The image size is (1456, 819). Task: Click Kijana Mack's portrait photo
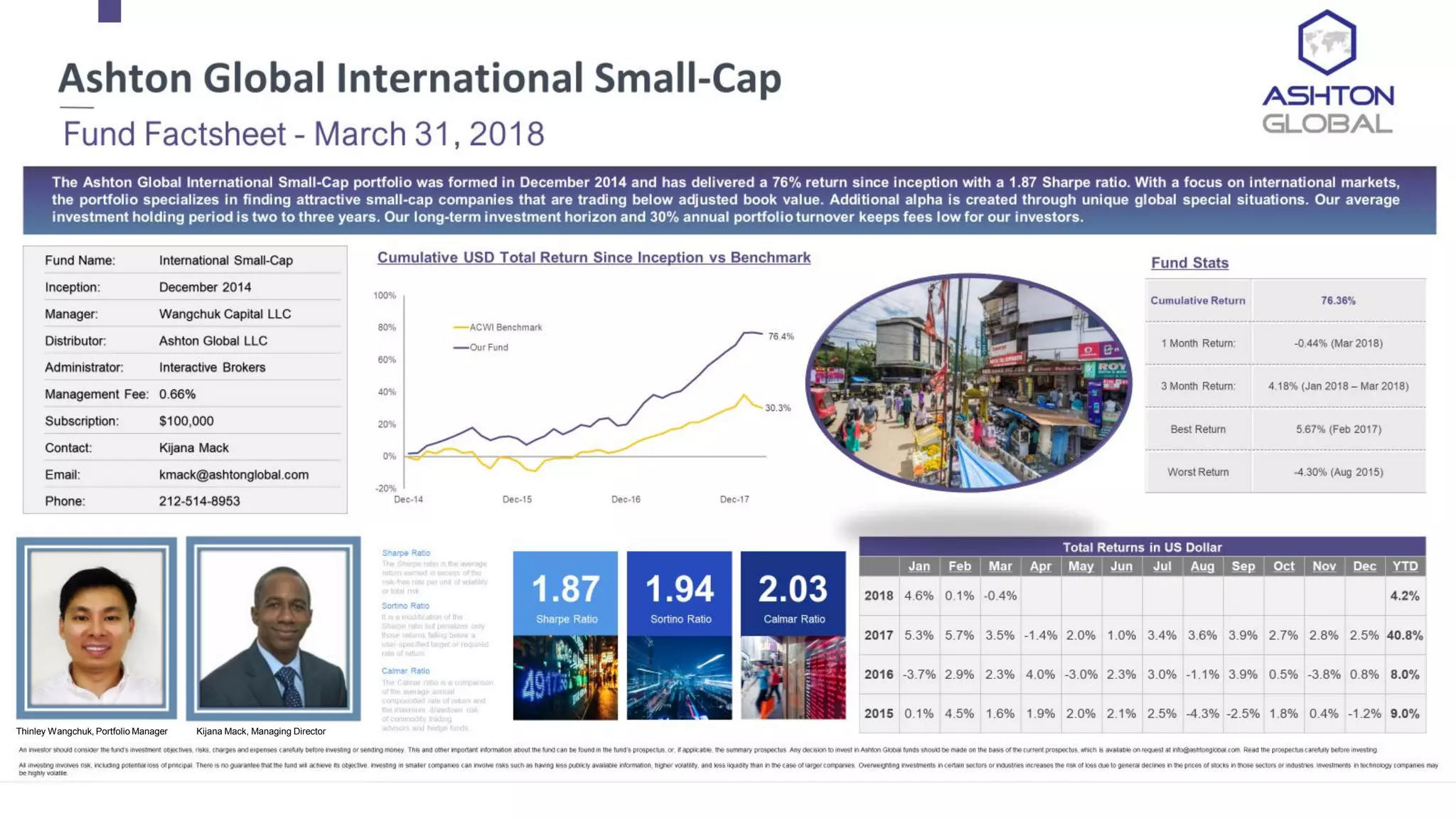coord(273,628)
